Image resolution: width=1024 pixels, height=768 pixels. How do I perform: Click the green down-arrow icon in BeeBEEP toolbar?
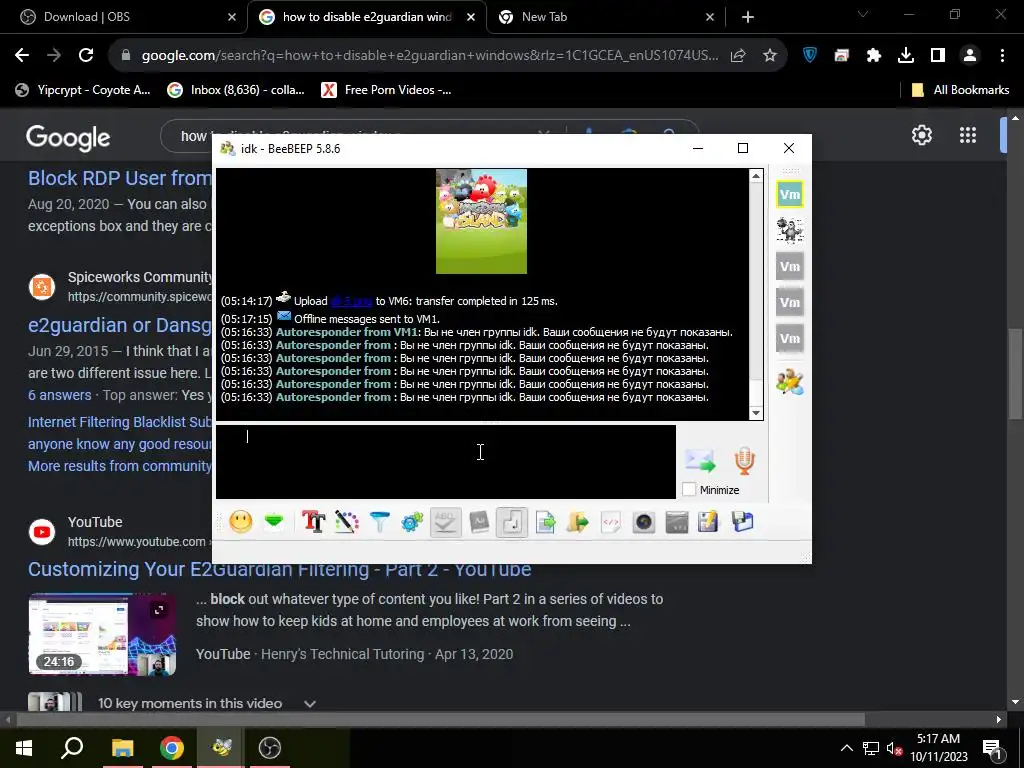[x=274, y=522]
